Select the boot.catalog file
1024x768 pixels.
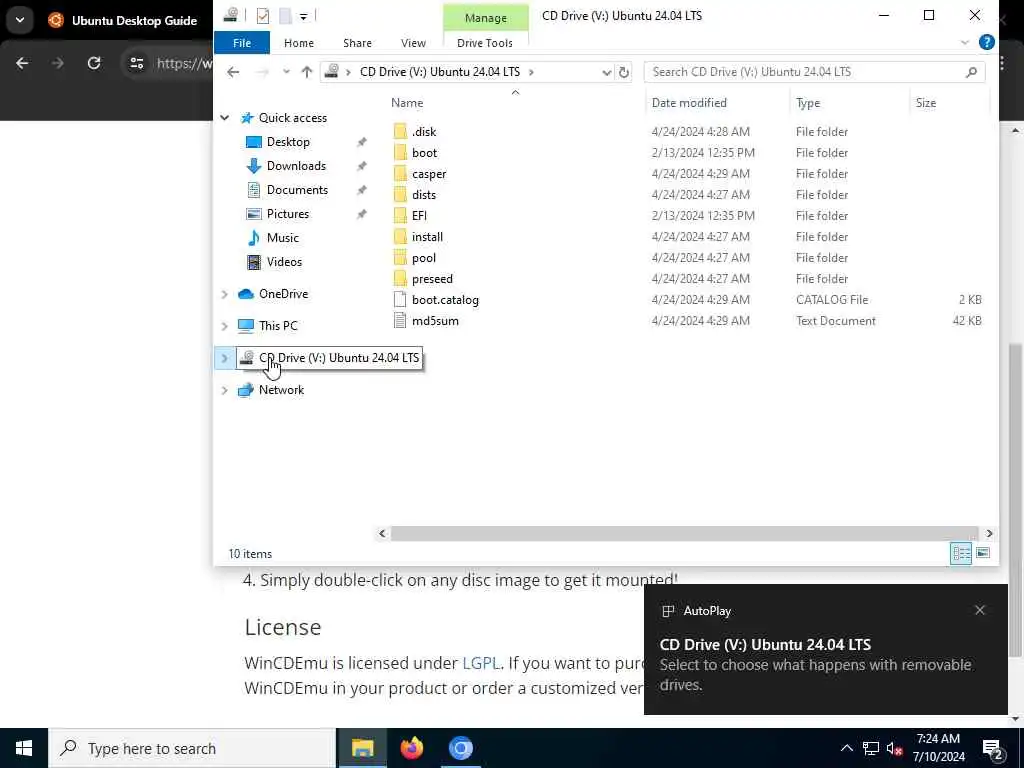pos(445,300)
